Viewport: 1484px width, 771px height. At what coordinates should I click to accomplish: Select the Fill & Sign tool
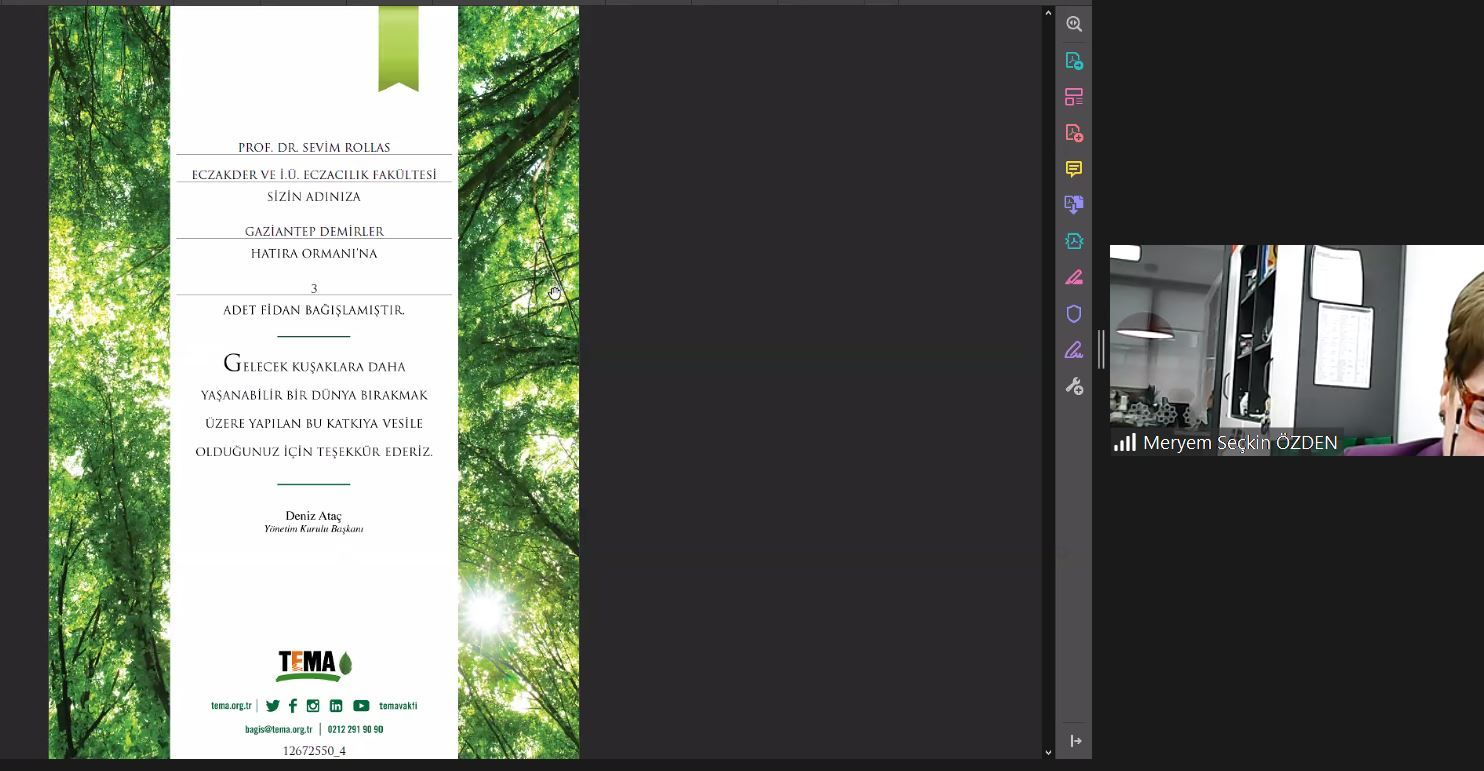pyautogui.click(x=1074, y=350)
